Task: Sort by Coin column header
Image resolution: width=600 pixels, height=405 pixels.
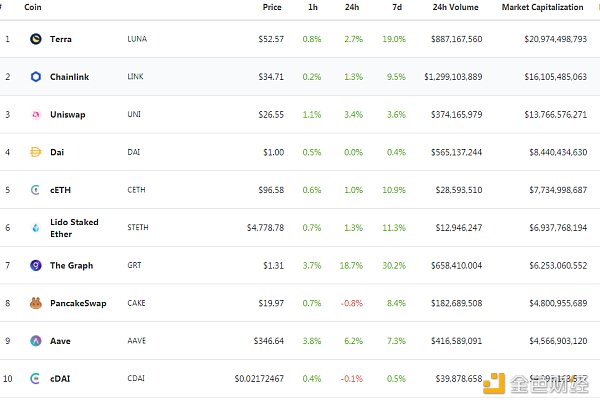Action: 32,7
